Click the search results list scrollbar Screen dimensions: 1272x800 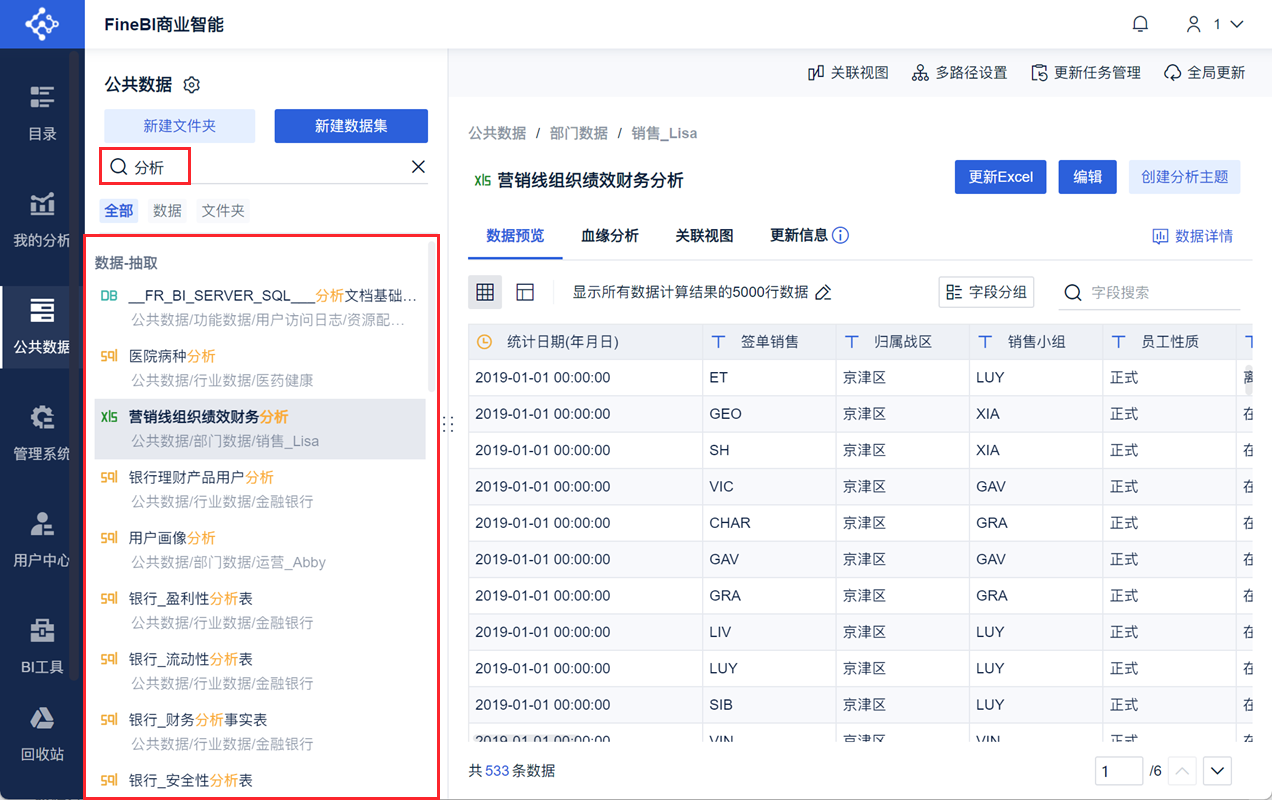click(x=431, y=316)
